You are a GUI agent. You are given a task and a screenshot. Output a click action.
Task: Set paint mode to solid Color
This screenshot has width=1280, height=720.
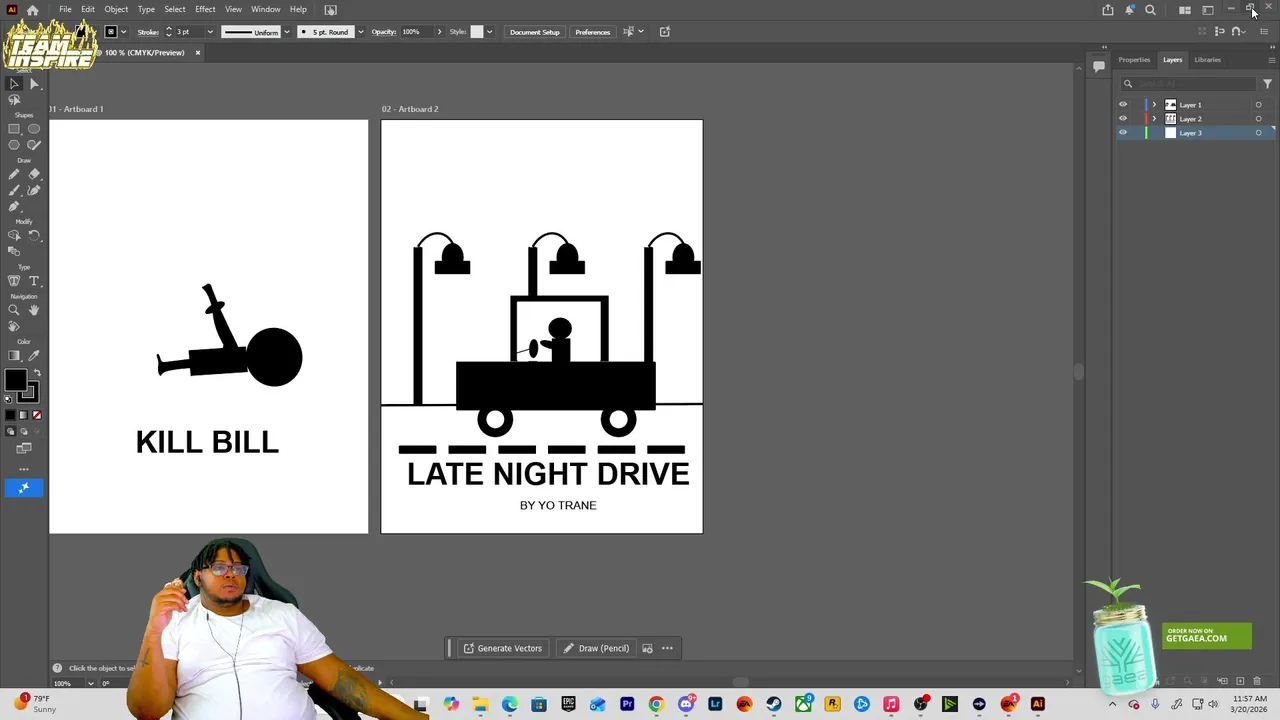[11, 415]
